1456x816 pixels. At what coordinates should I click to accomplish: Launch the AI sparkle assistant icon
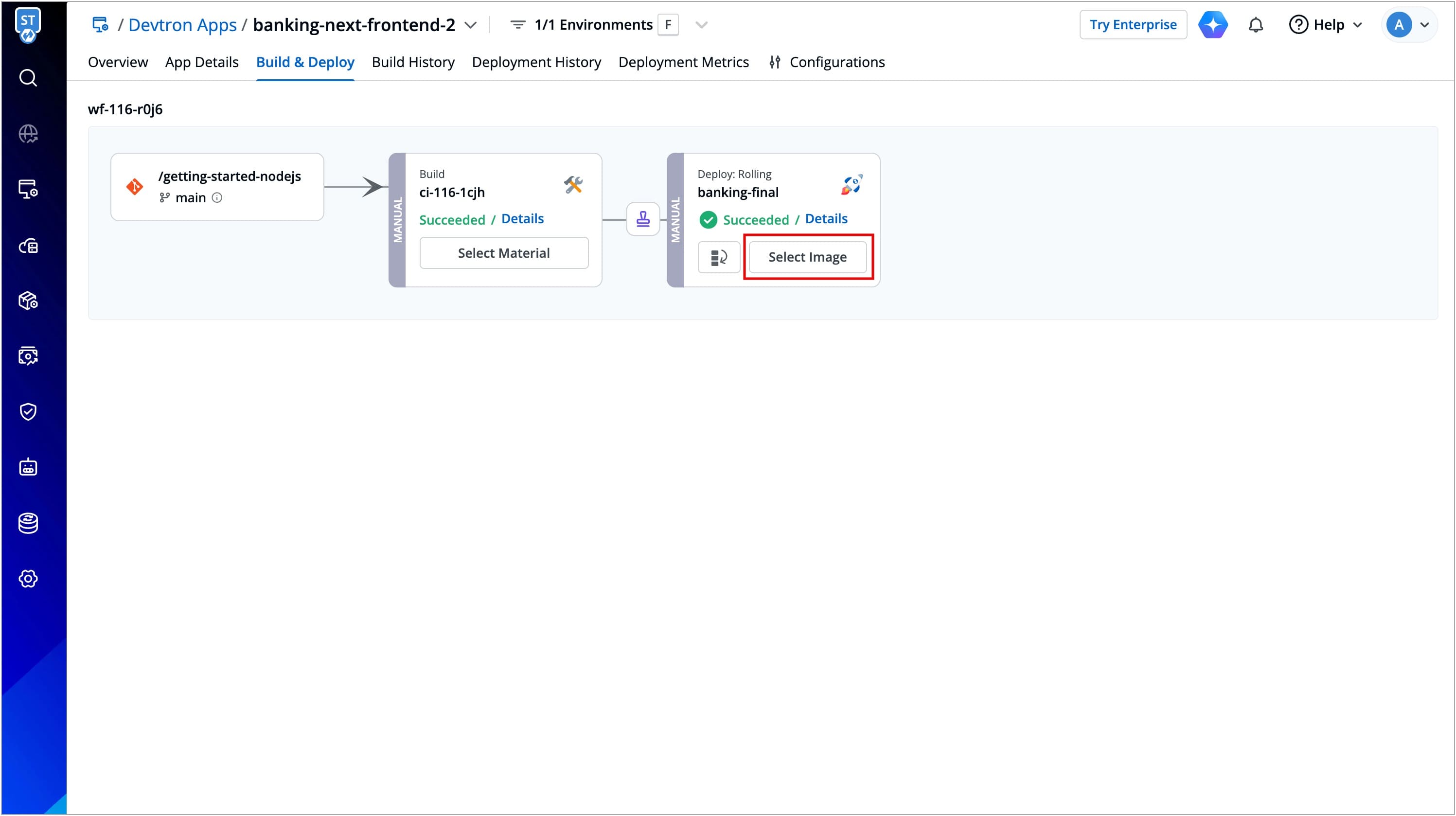[1212, 25]
